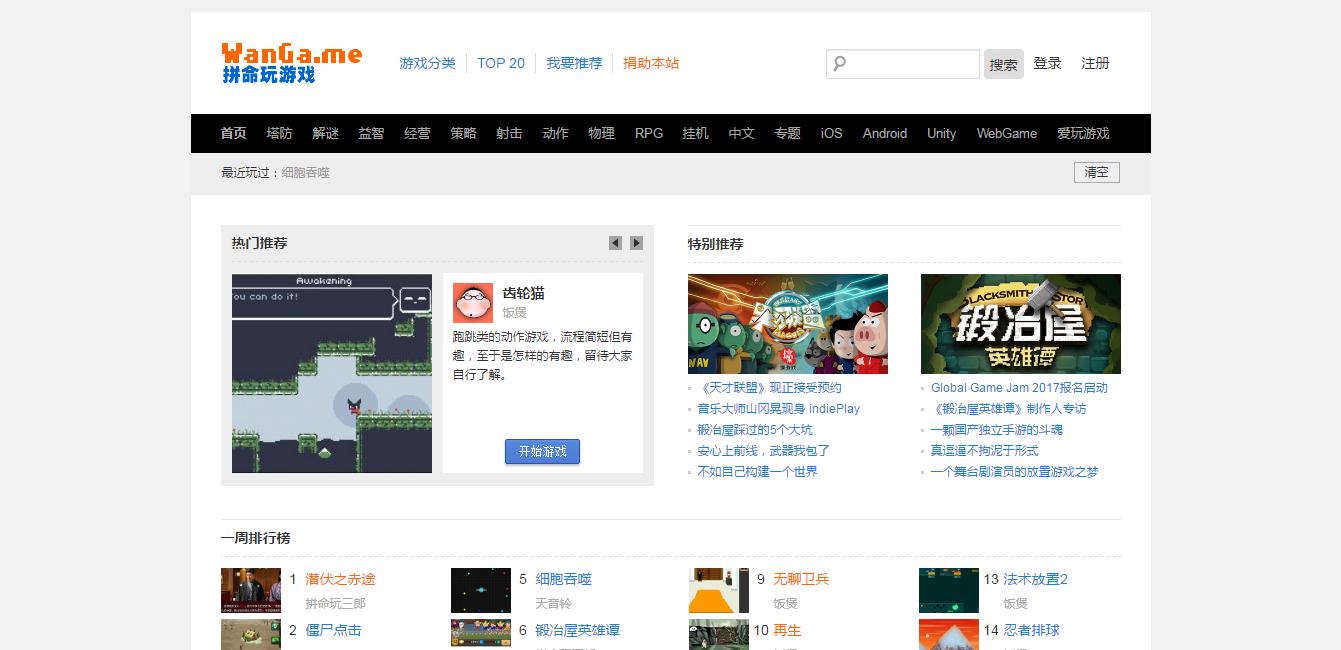Click inside the search input field
This screenshot has width=1341, height=650.
coord(910,63)
